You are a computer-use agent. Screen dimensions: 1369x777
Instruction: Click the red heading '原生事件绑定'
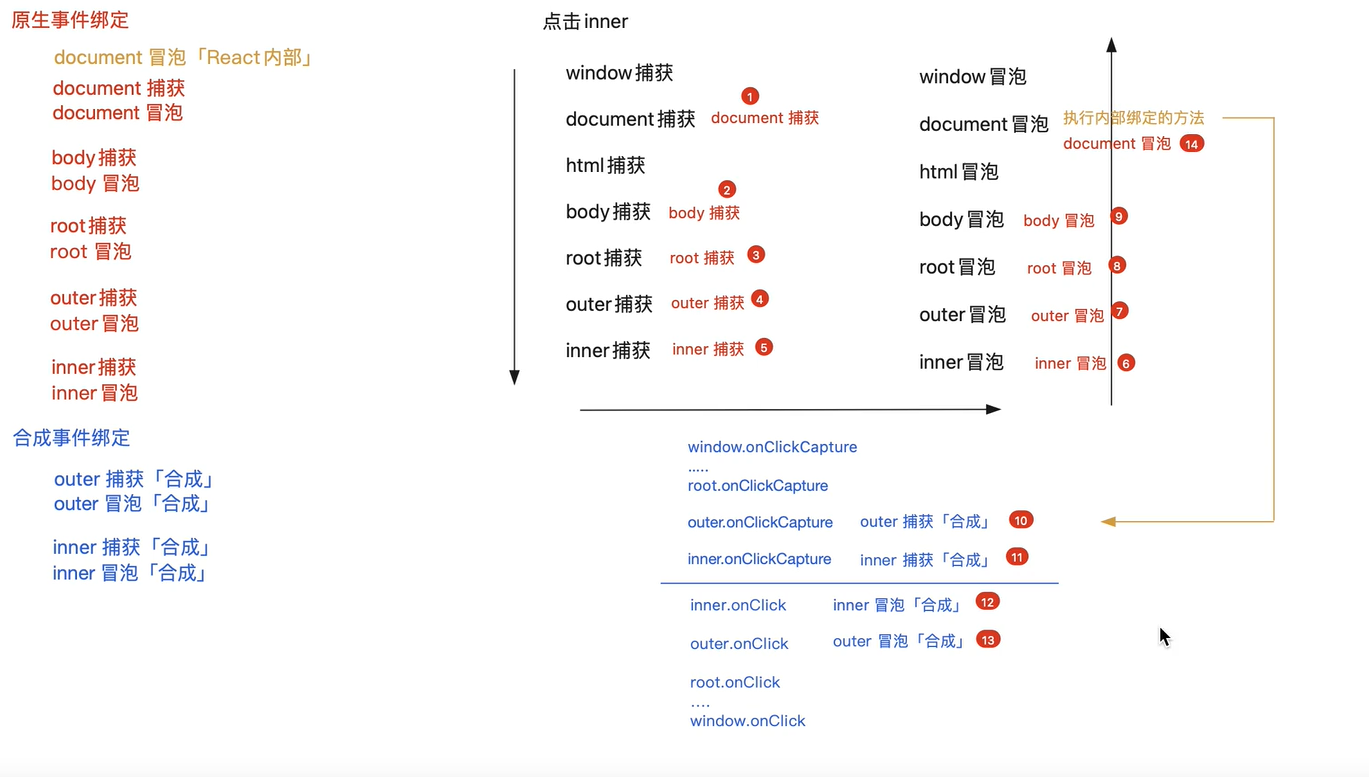click(x=70, y=20)
